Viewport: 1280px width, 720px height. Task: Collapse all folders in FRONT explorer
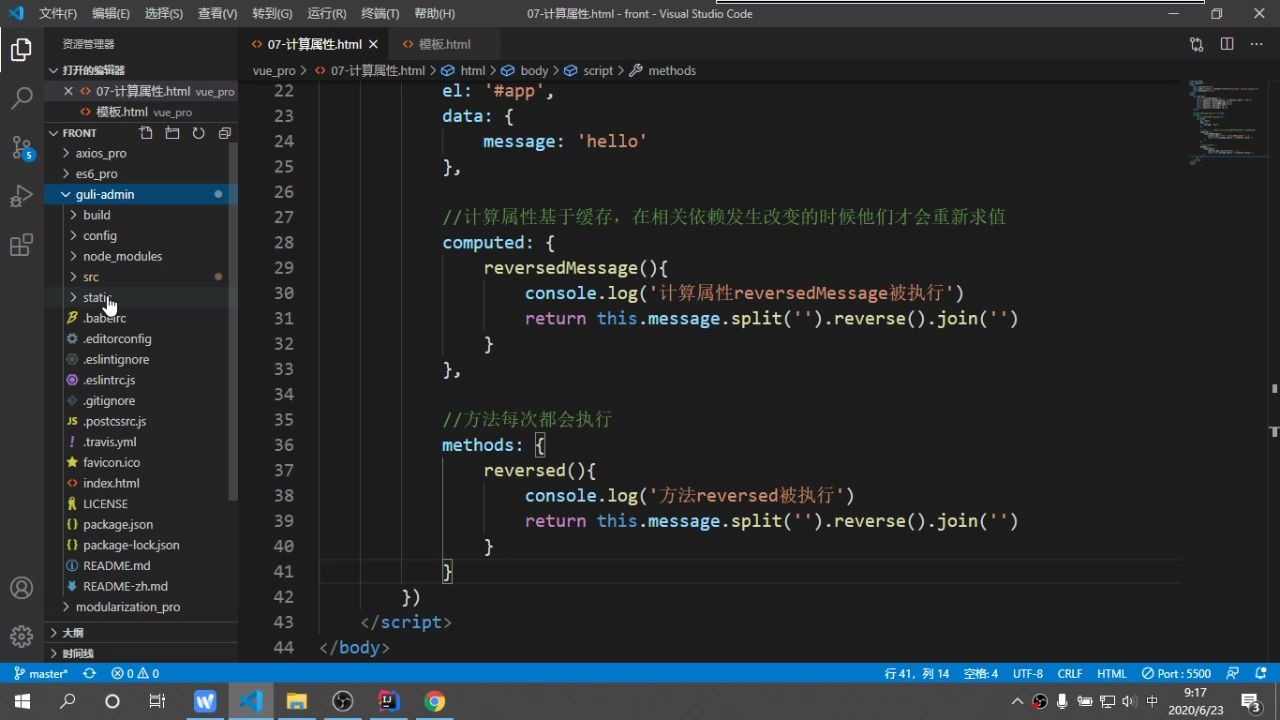click(224, 133)
